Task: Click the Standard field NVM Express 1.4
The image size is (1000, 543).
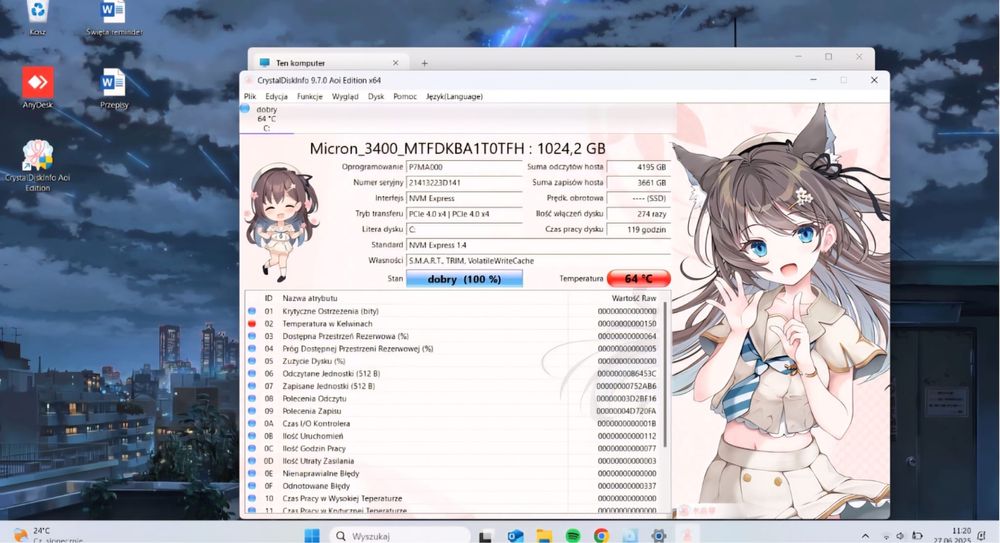Action: pos(538,245)
